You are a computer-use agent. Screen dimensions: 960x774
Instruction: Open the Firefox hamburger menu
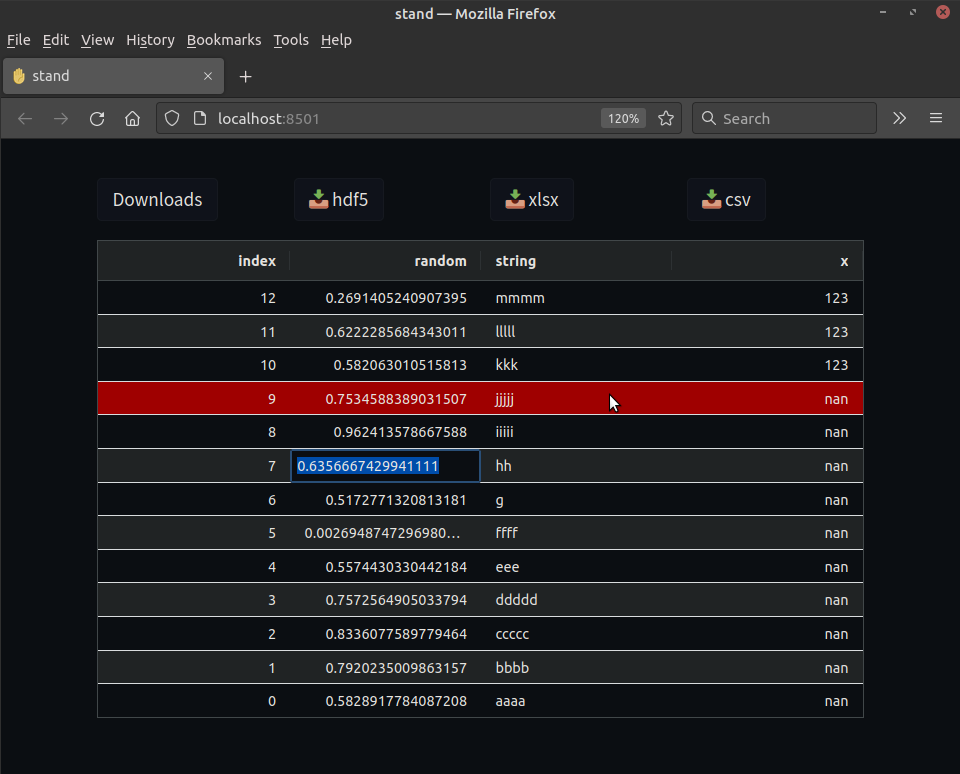[x=936, y=118]
